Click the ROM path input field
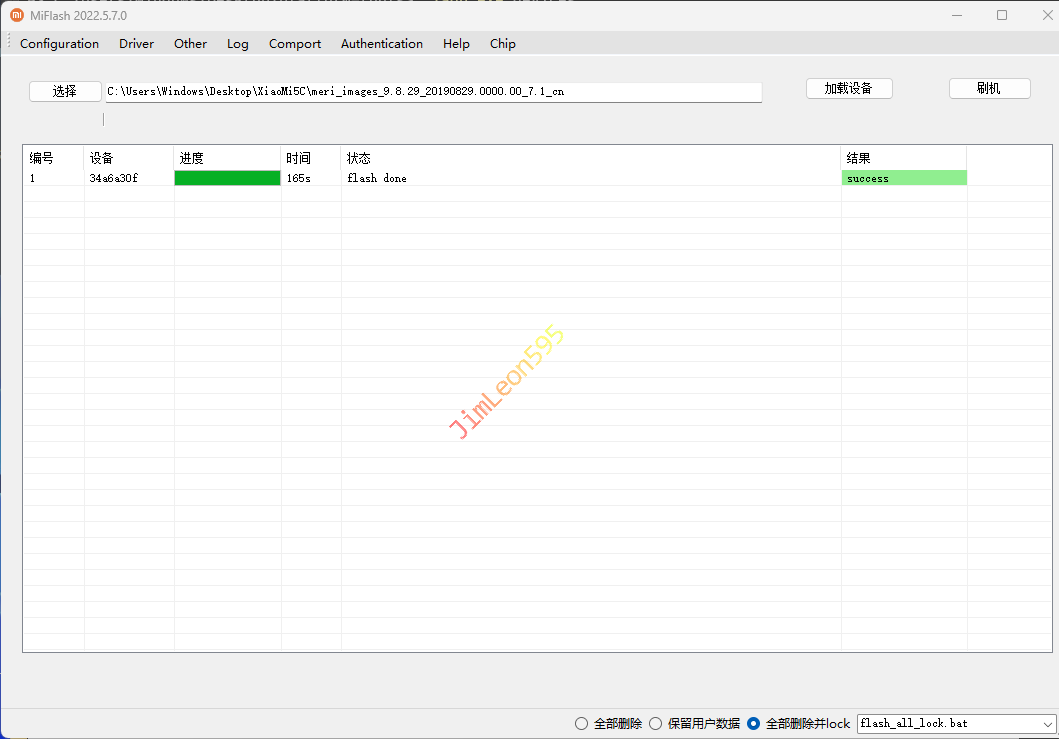Image resolution: width=1059 pixels, height=739 pixels. (x=433, y=92)
